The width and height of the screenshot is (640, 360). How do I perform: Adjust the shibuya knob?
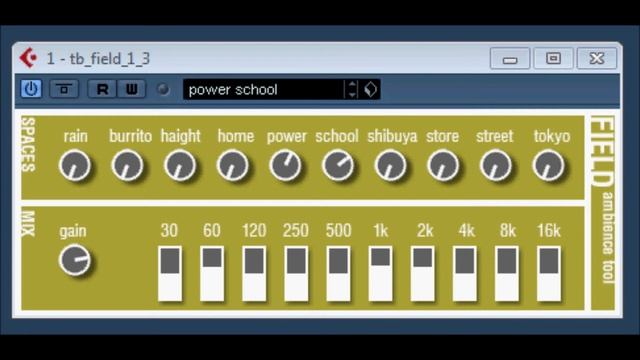pyautogui.click(x=391, y=165)
